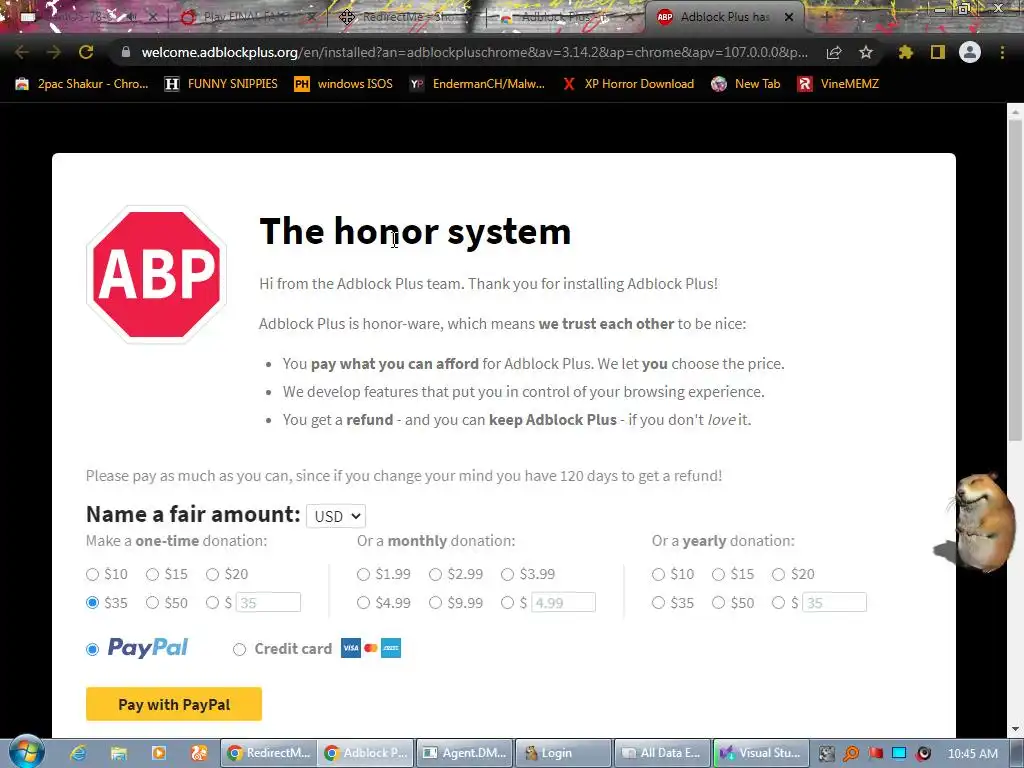Image resolution: width=1024 pixels, height=768 pixels.
Task: Click the address bar URL
Action: coord(475,52)
